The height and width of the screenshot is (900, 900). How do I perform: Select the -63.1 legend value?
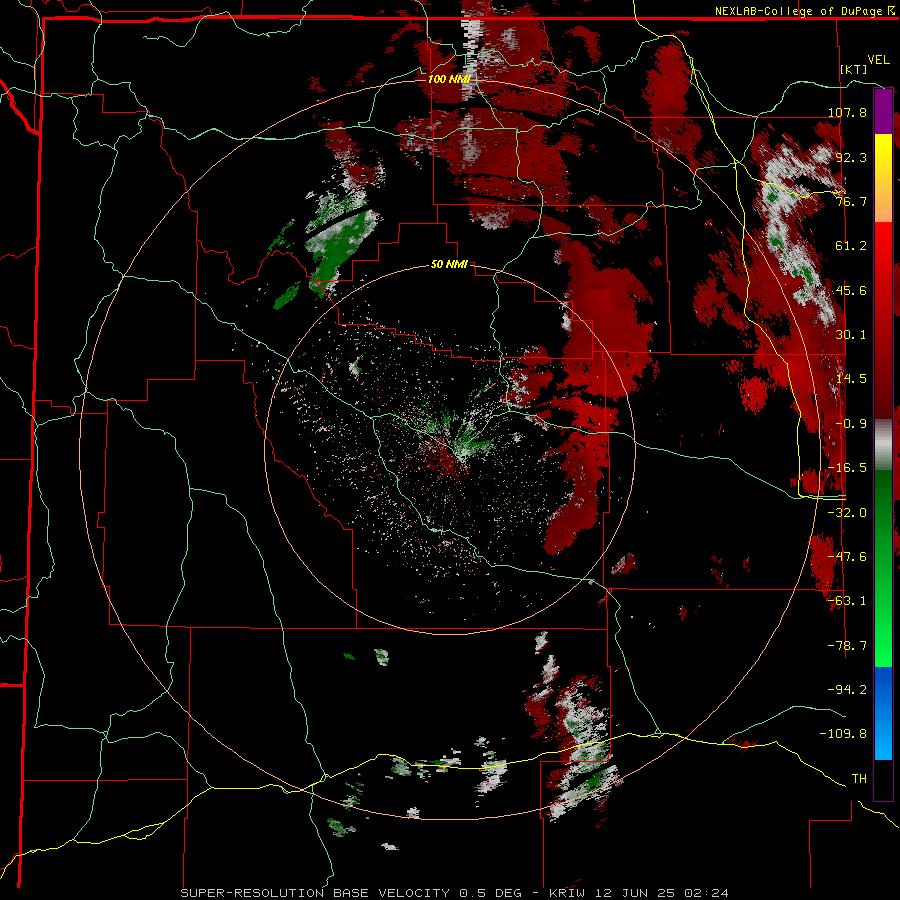pyautogui.click(x=847, y=601)
